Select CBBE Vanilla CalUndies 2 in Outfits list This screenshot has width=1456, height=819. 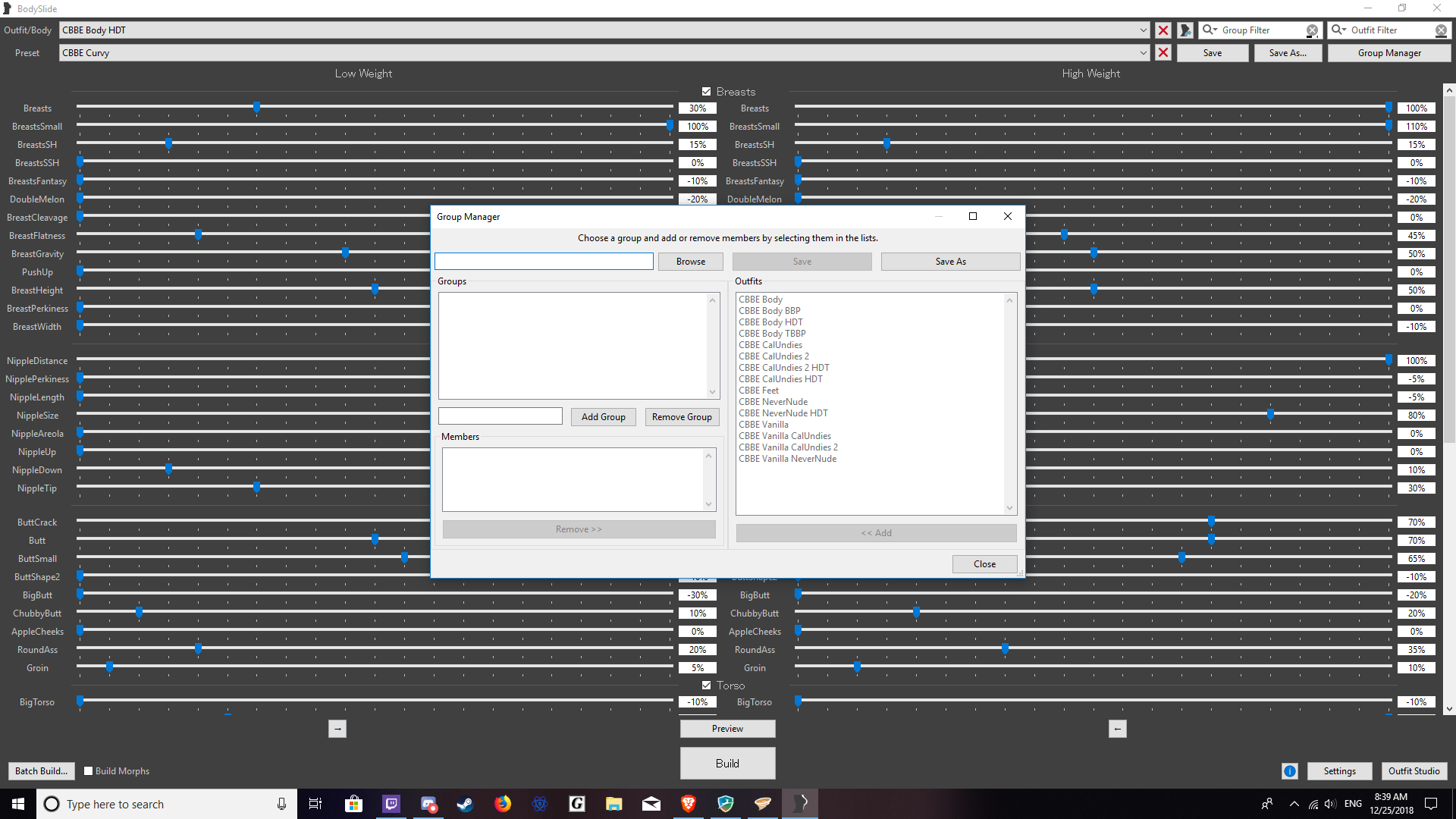pos(788,447)
